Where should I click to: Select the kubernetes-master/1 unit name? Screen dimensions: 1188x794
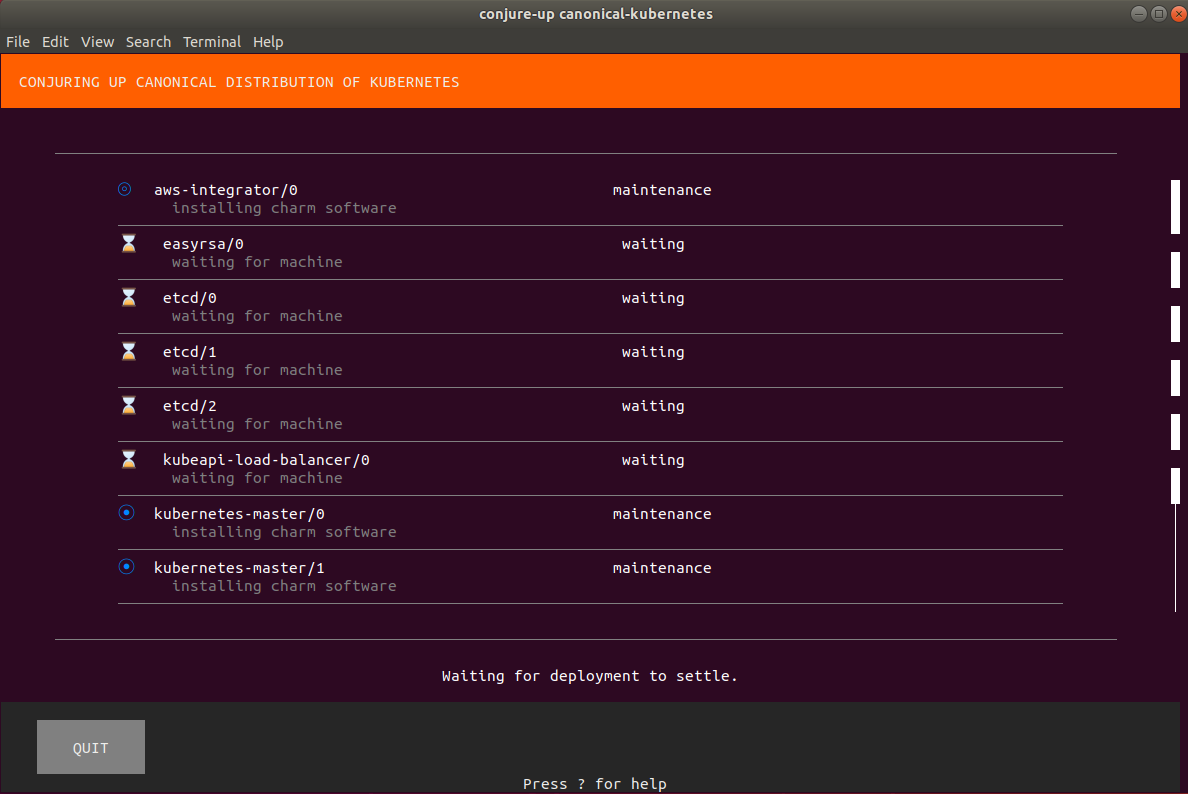(239, 567)
